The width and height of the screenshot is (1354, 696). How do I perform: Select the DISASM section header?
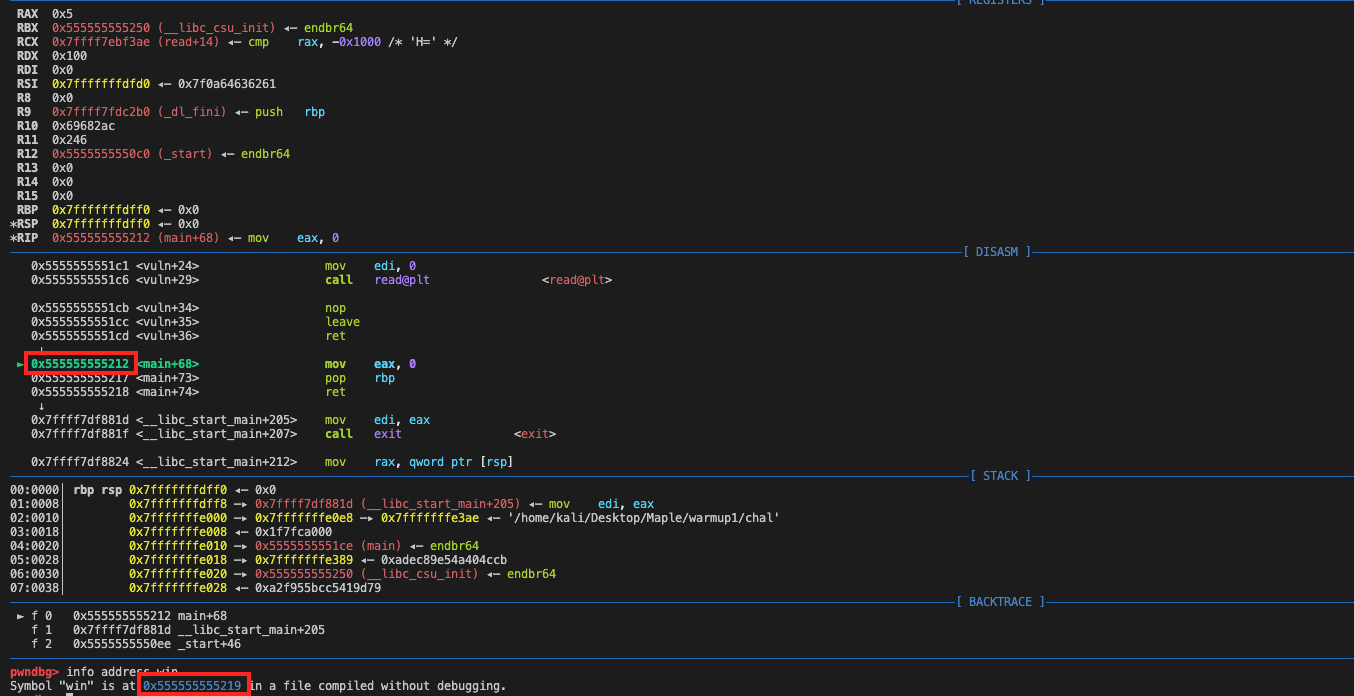point(996,252)
